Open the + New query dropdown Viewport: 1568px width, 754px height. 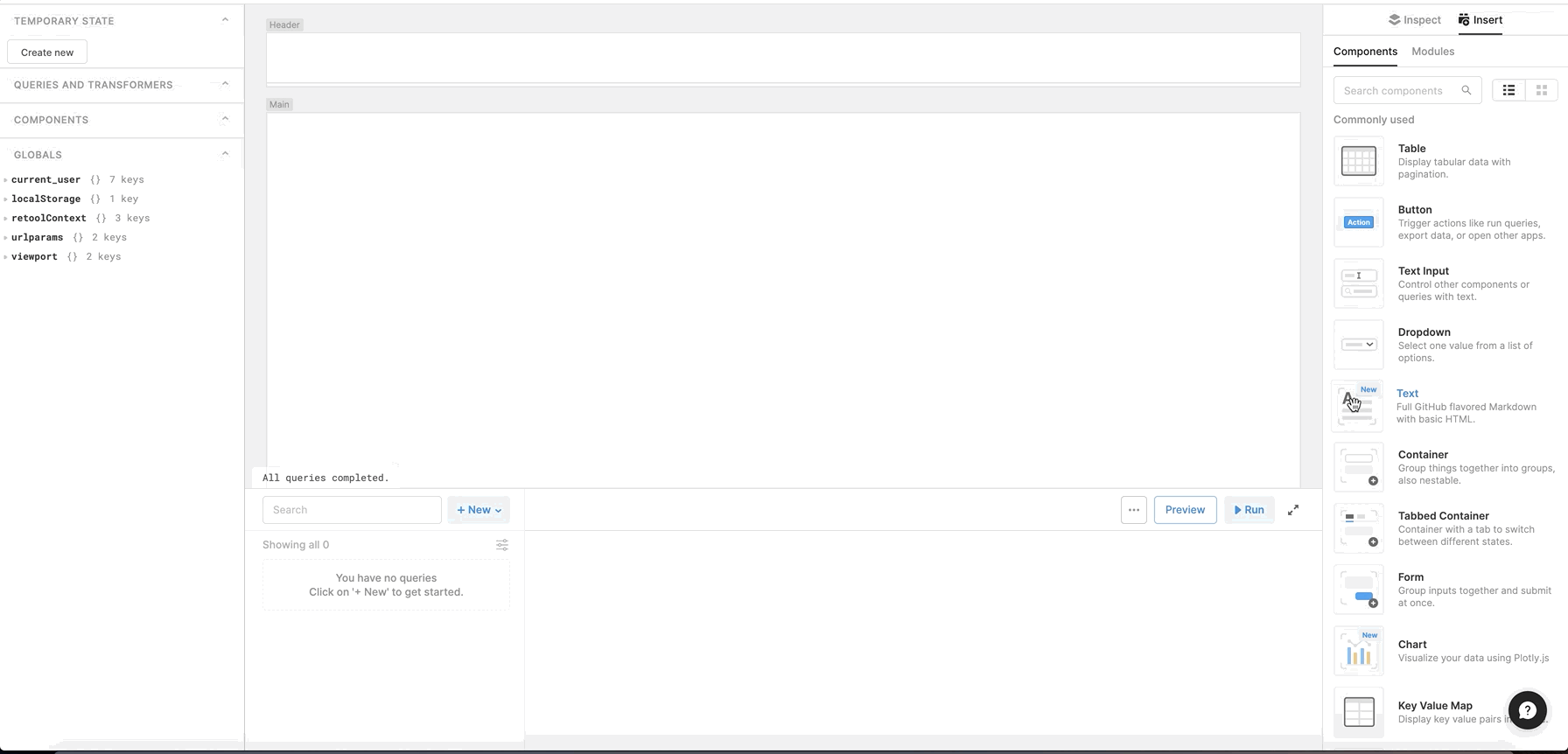(479, 510)
